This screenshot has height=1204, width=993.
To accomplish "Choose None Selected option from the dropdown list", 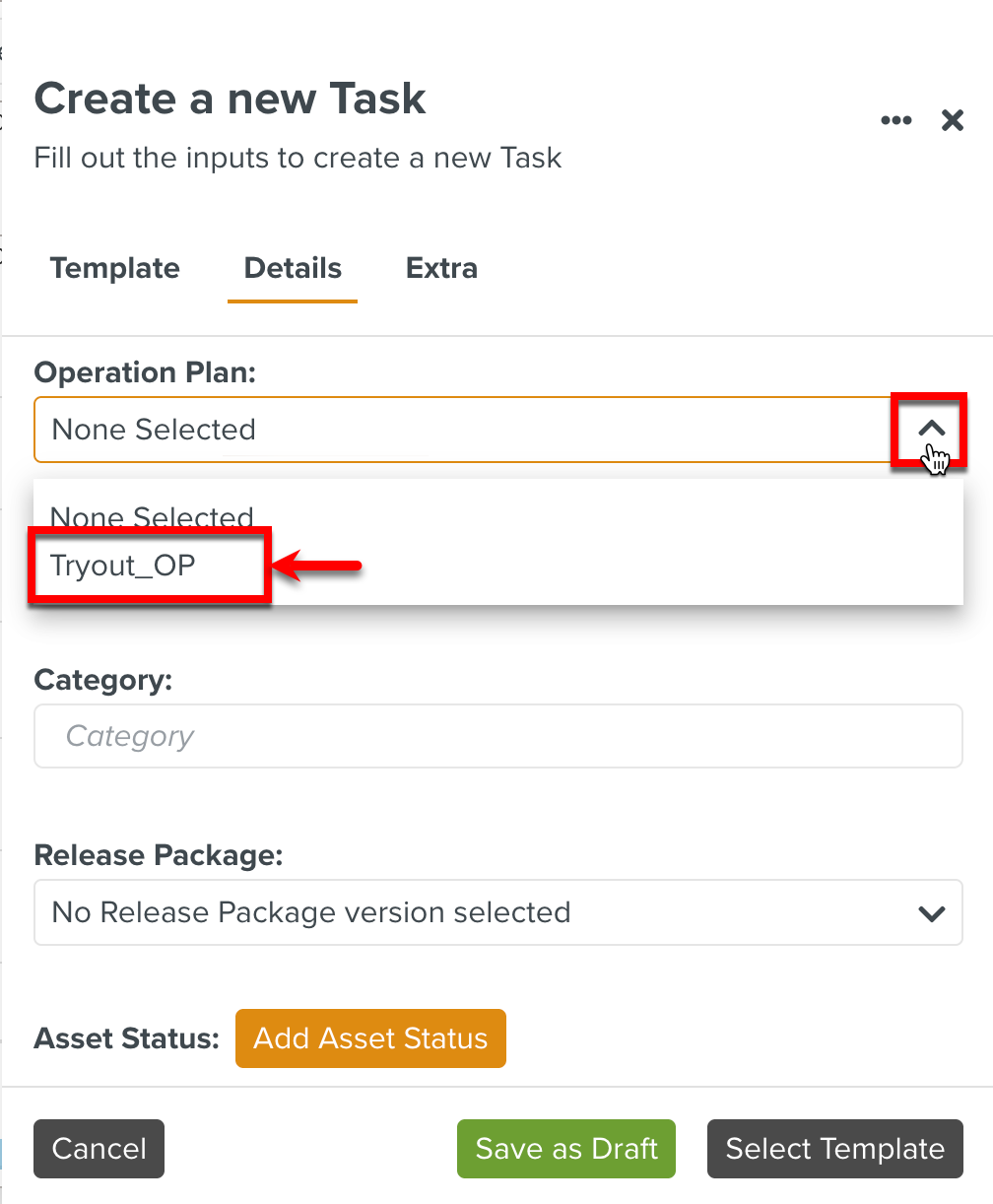I will (152, 516).
